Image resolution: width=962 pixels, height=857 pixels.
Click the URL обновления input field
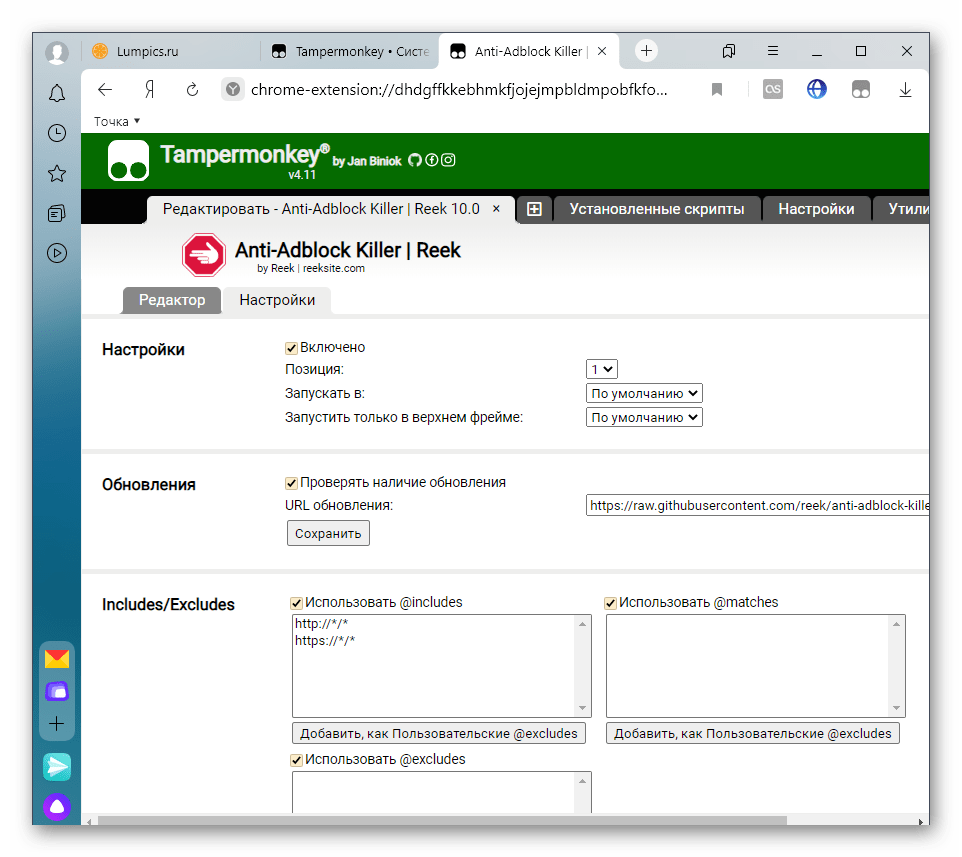[x=757, y=506]
